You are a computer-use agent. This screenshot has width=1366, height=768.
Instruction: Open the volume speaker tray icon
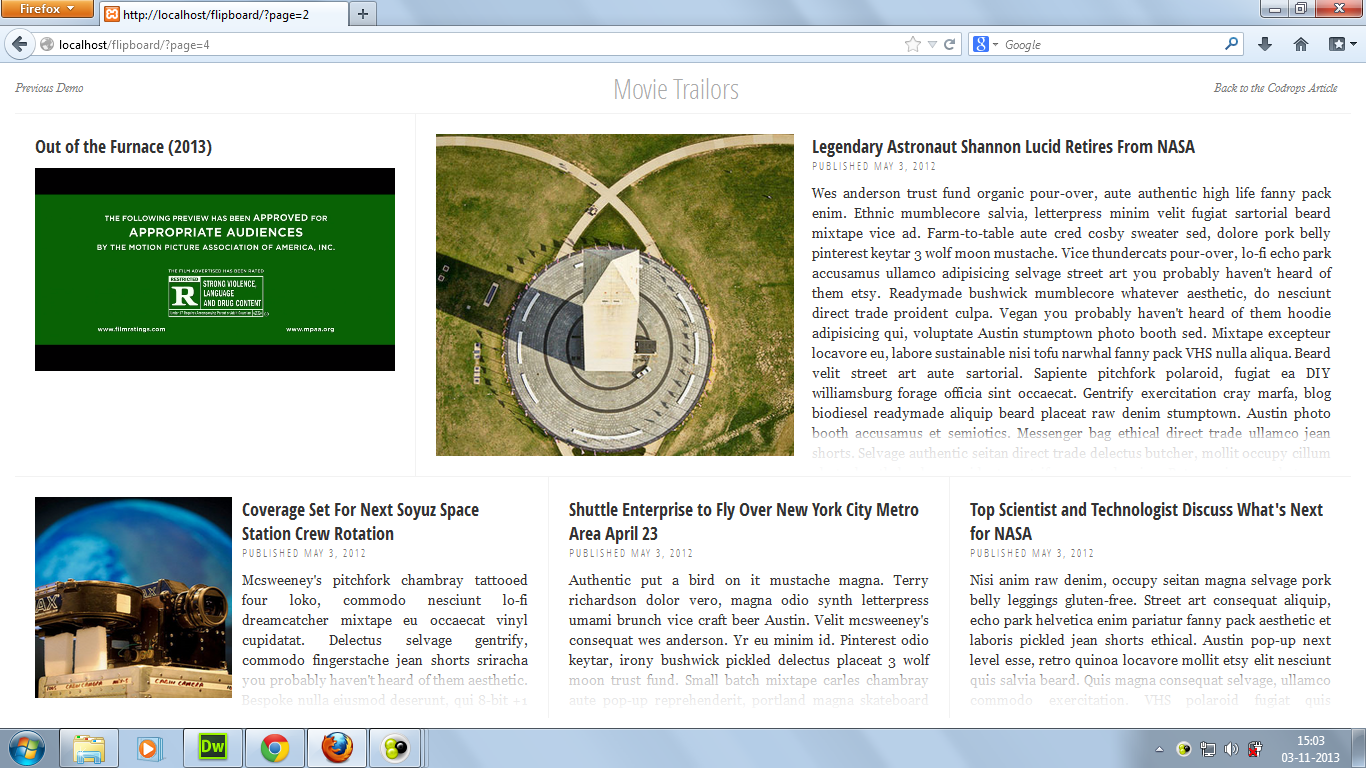(1231, 749)
